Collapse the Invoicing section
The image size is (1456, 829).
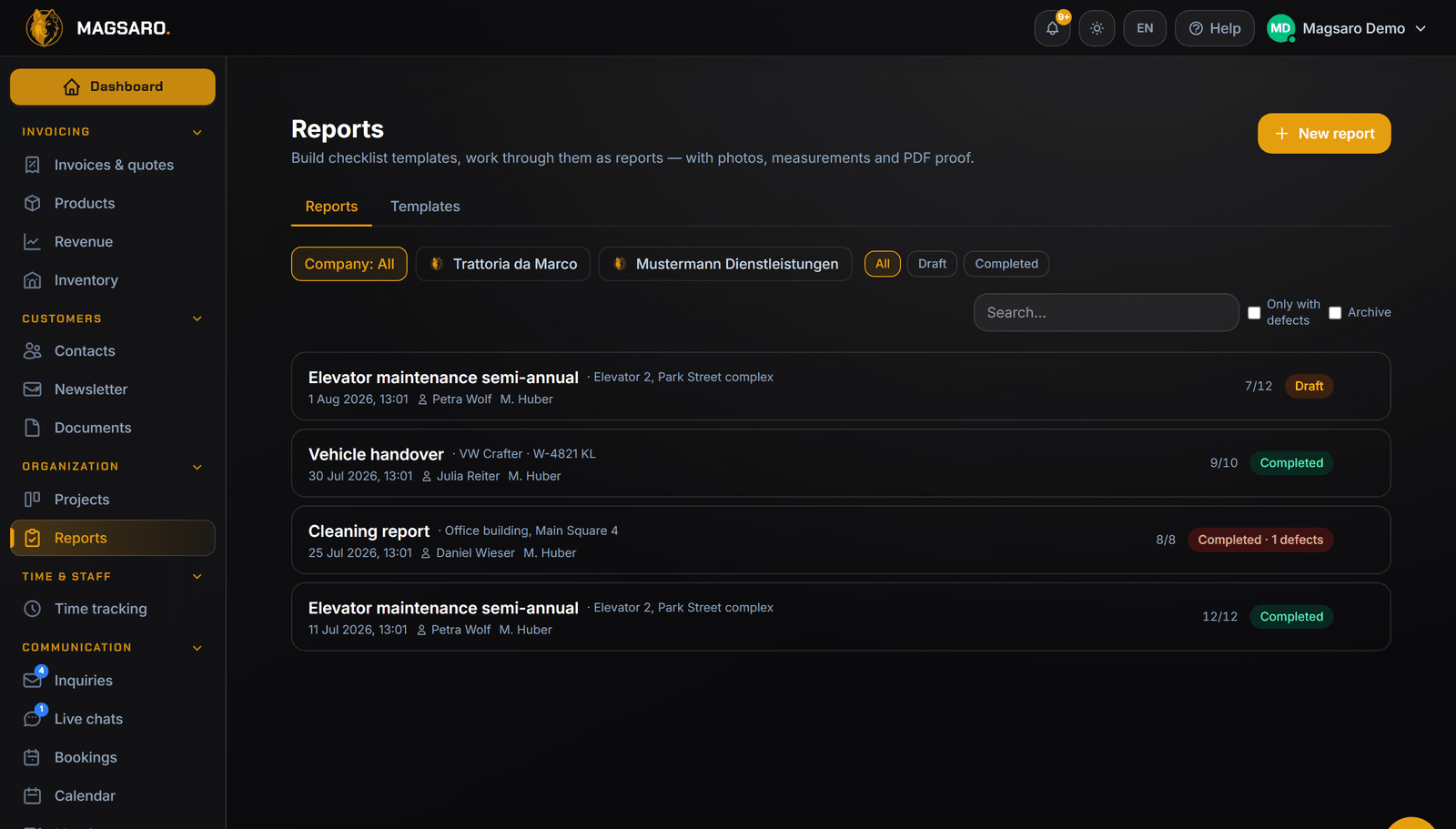point(197,132)
